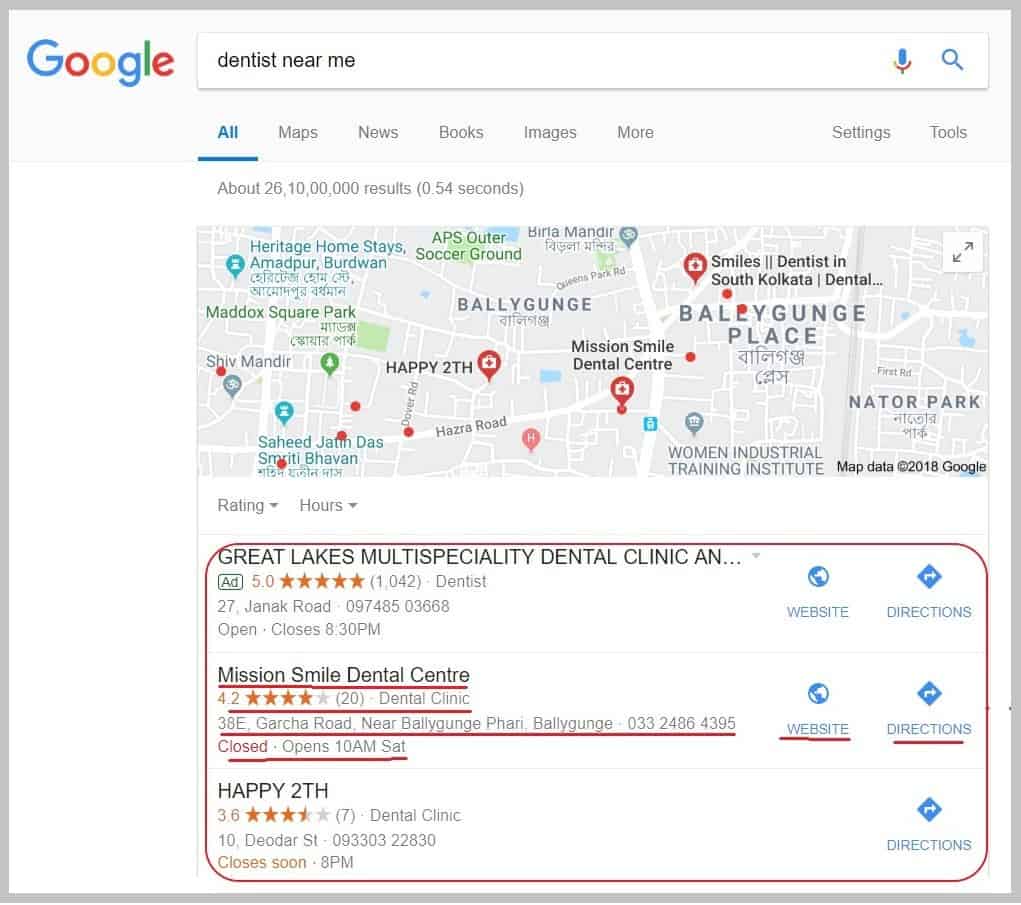Screen dimensions: 1021x905
Task: Click the magnifier search icon
Action: [952, 60]
